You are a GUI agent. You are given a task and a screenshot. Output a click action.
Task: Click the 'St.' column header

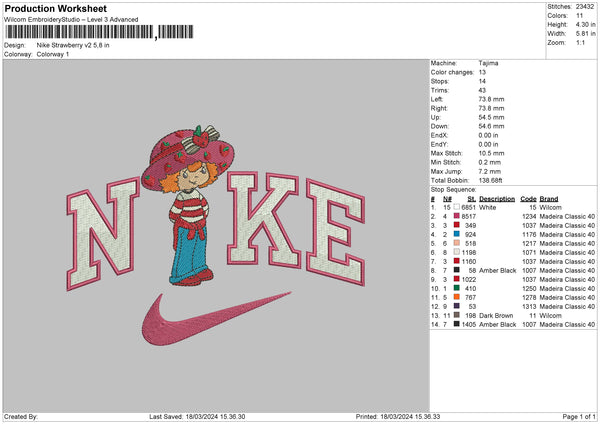(472, 199)
